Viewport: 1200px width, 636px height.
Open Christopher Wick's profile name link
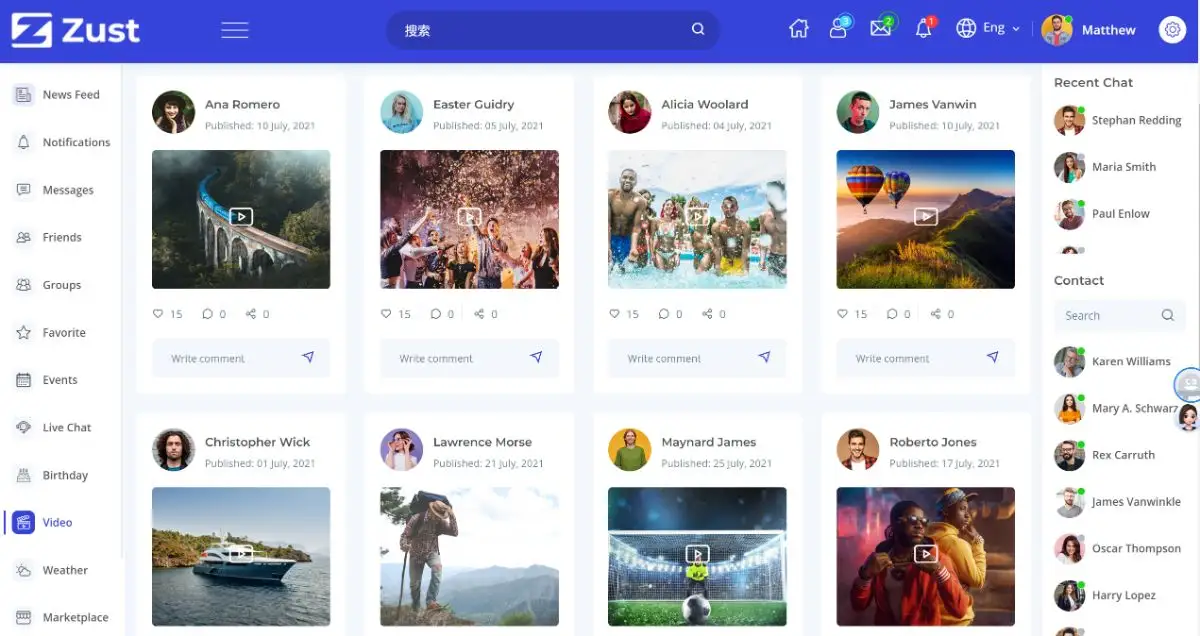pos(257,442)
